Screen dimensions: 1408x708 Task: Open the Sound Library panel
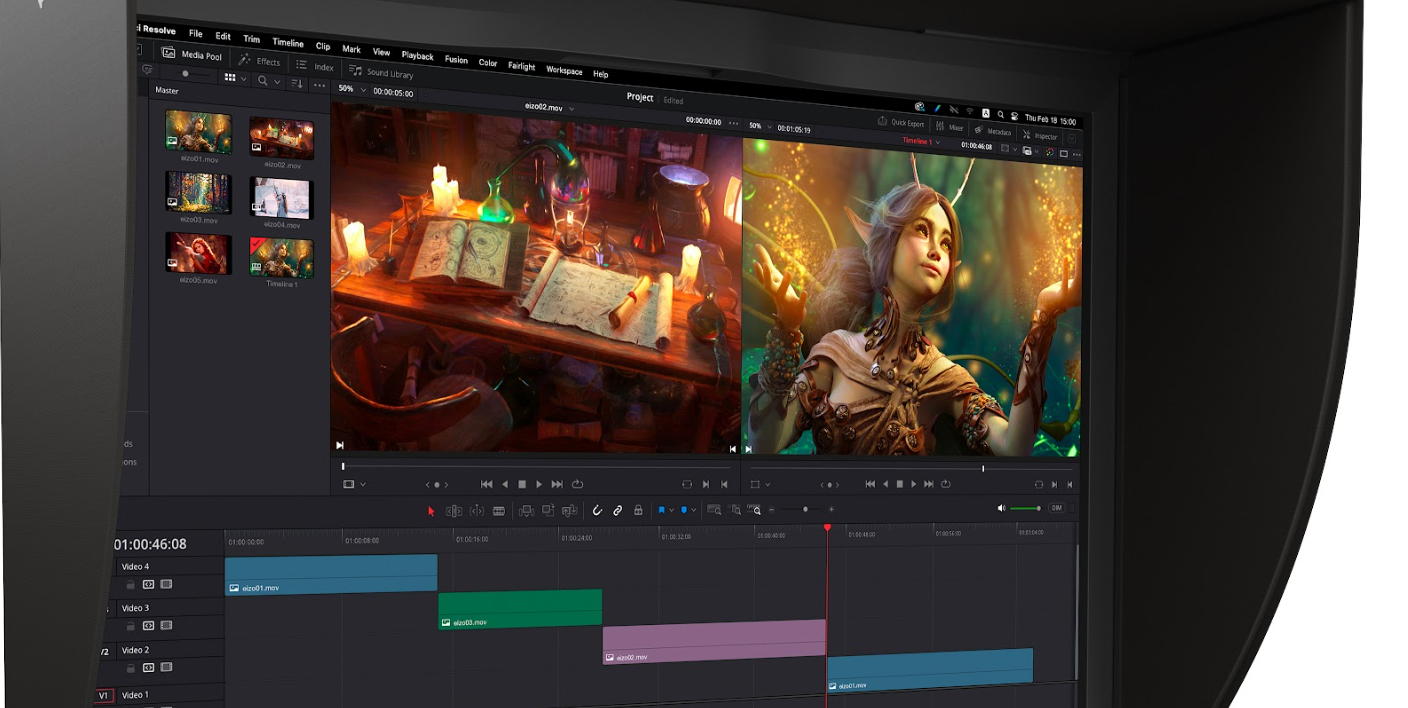click(x=380, y=73)
